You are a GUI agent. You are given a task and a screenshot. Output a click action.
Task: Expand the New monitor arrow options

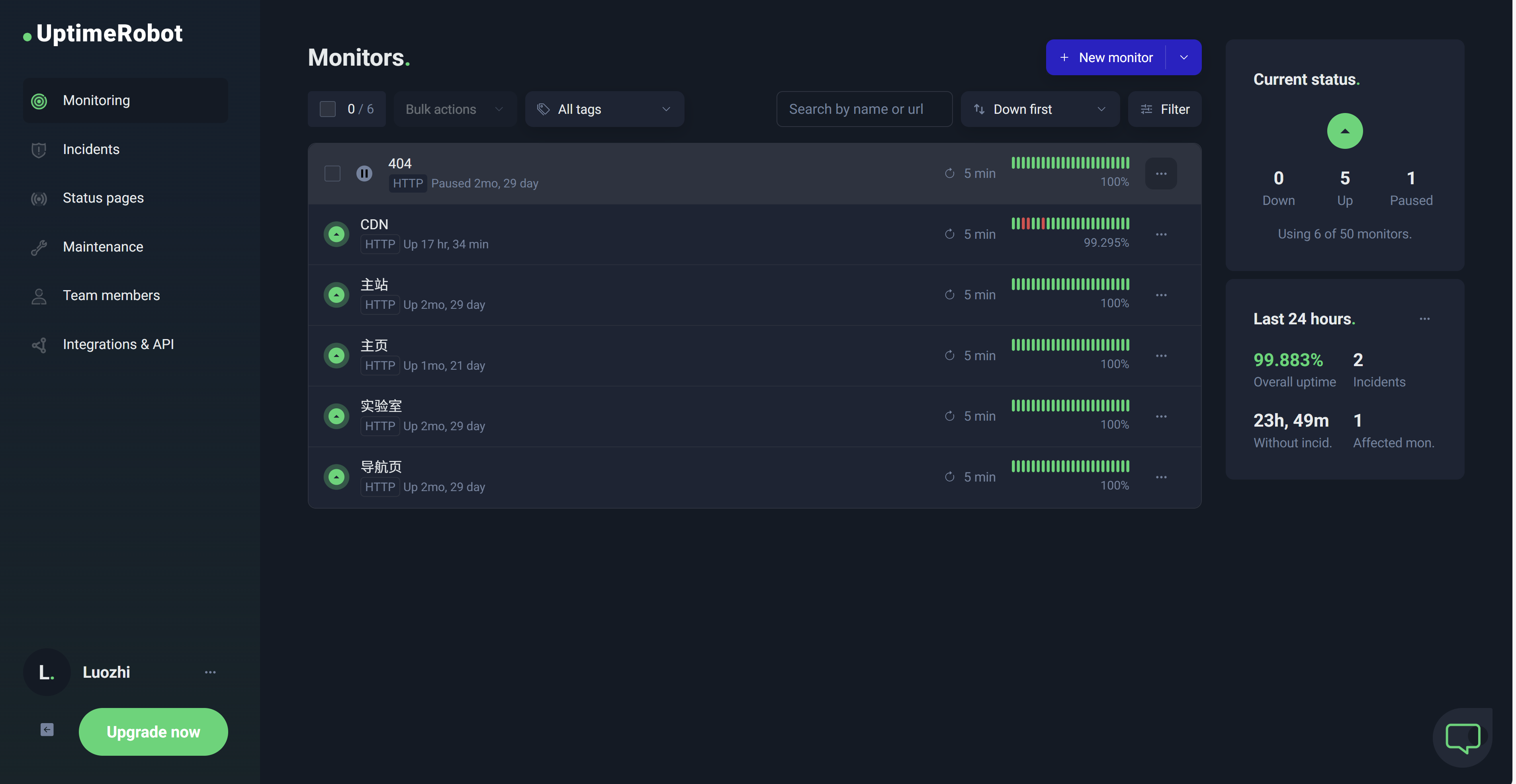coord(1183,58)
